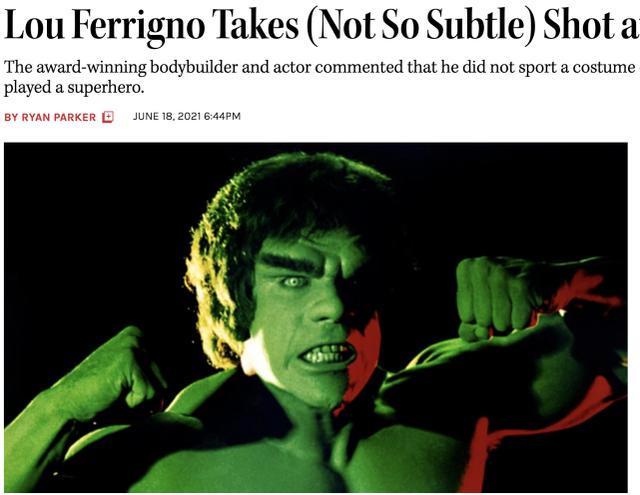Click the article subheading about award-winning bodybuilder

point(322,77)
